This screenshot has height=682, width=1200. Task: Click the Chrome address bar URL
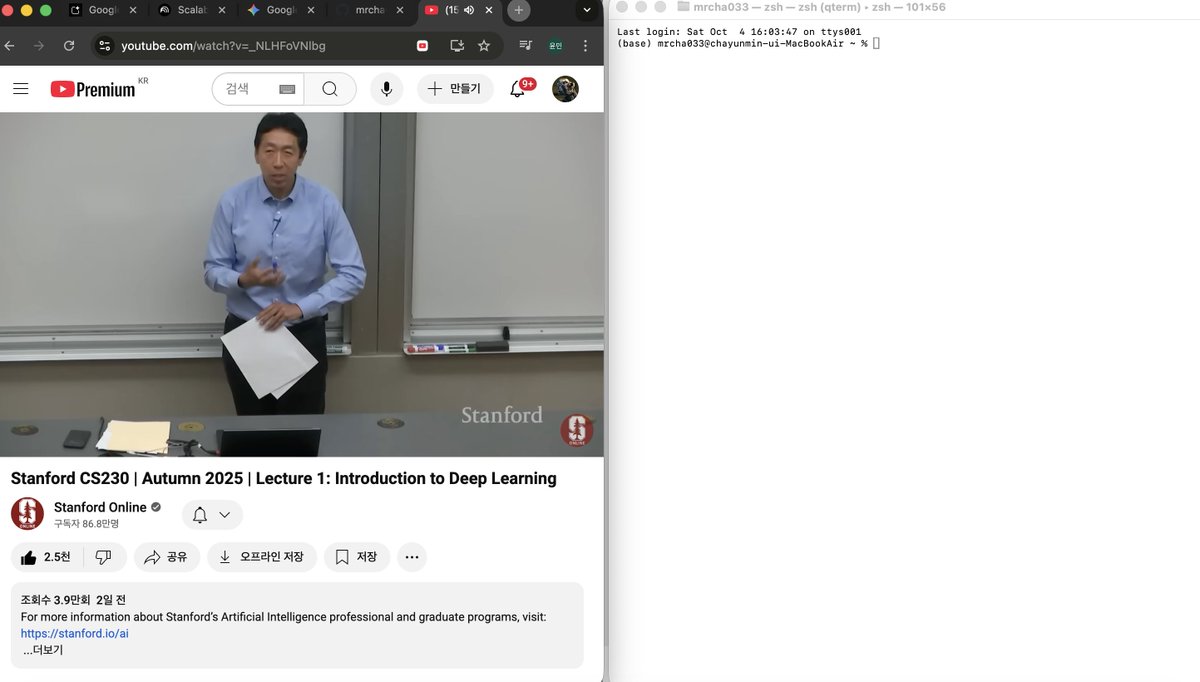coord(223,46)
